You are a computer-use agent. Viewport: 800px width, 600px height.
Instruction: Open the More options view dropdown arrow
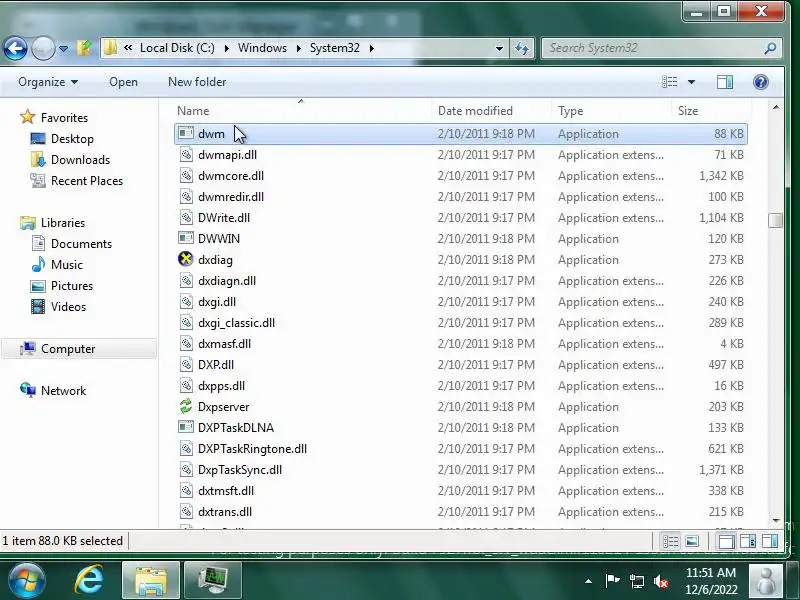tap(691, 82)
